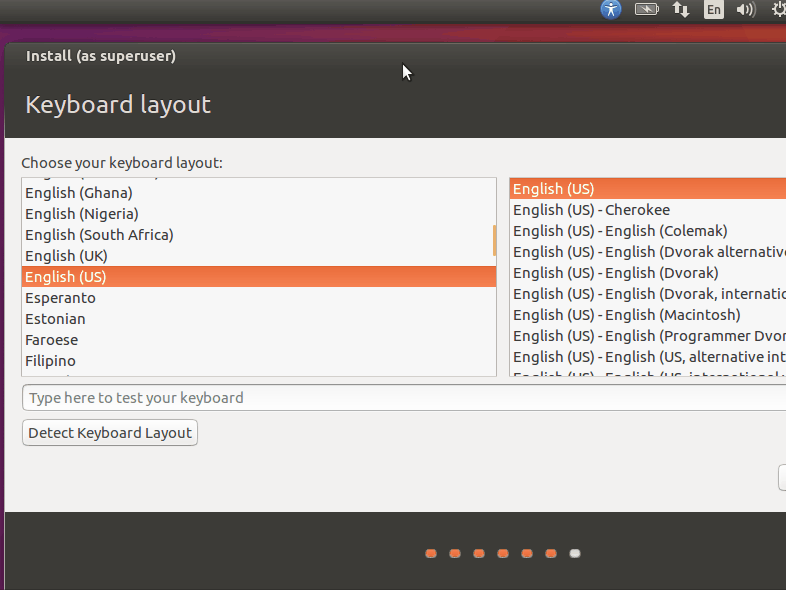
Task: Choose English (US) - English (Macintosh) variant
Action: [x=648, y=315]
